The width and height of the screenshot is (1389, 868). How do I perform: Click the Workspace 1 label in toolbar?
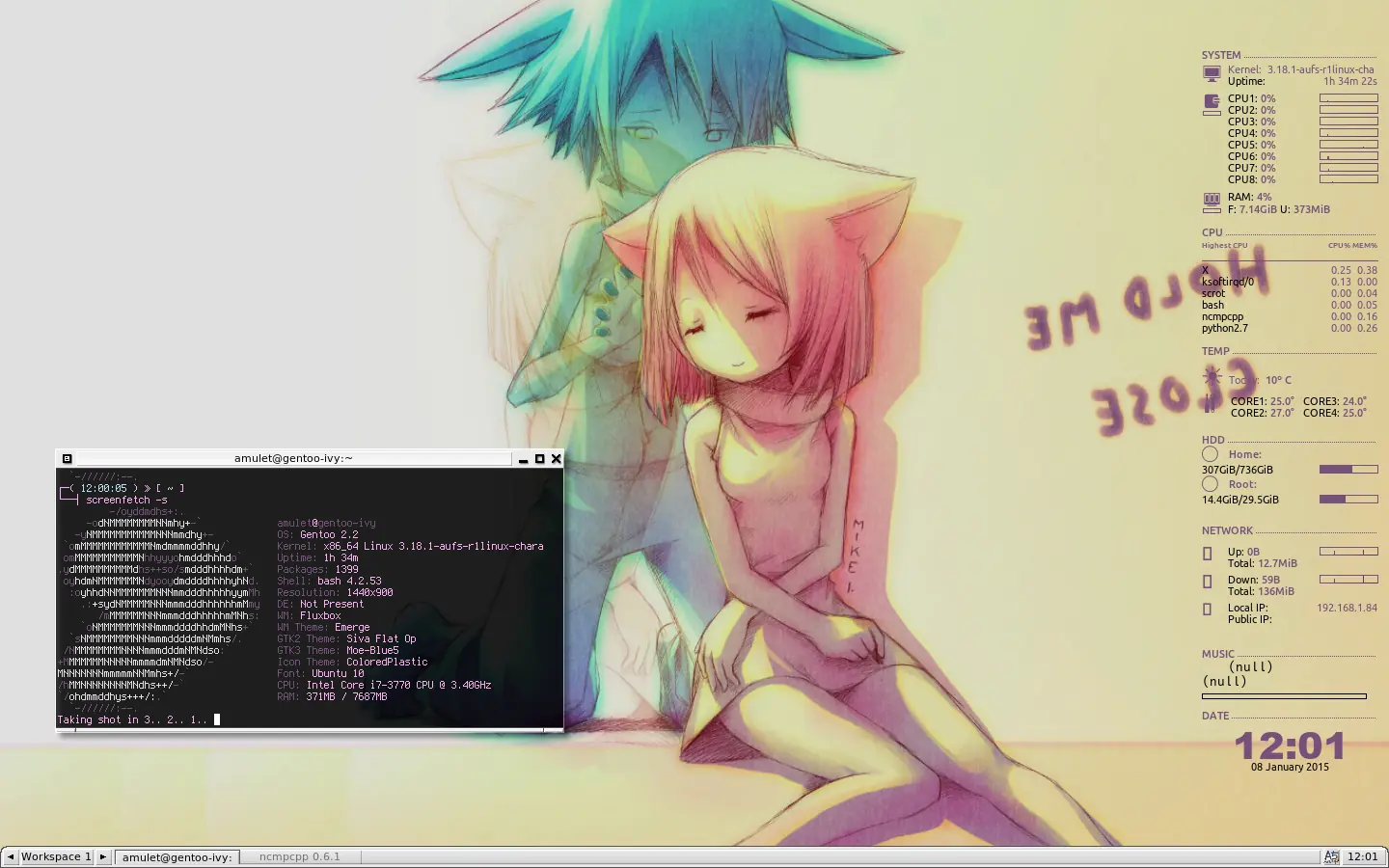[x=56, y=856]
